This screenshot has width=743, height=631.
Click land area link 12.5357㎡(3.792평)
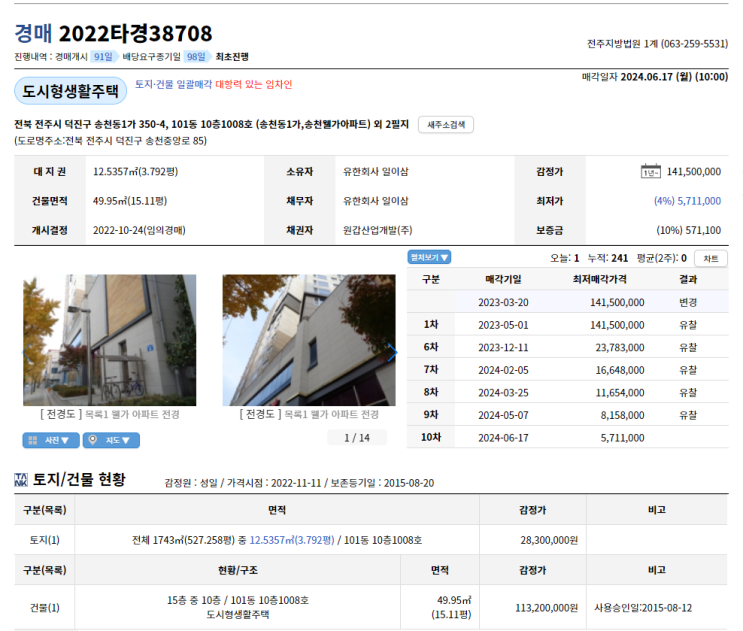pos(292,540)
